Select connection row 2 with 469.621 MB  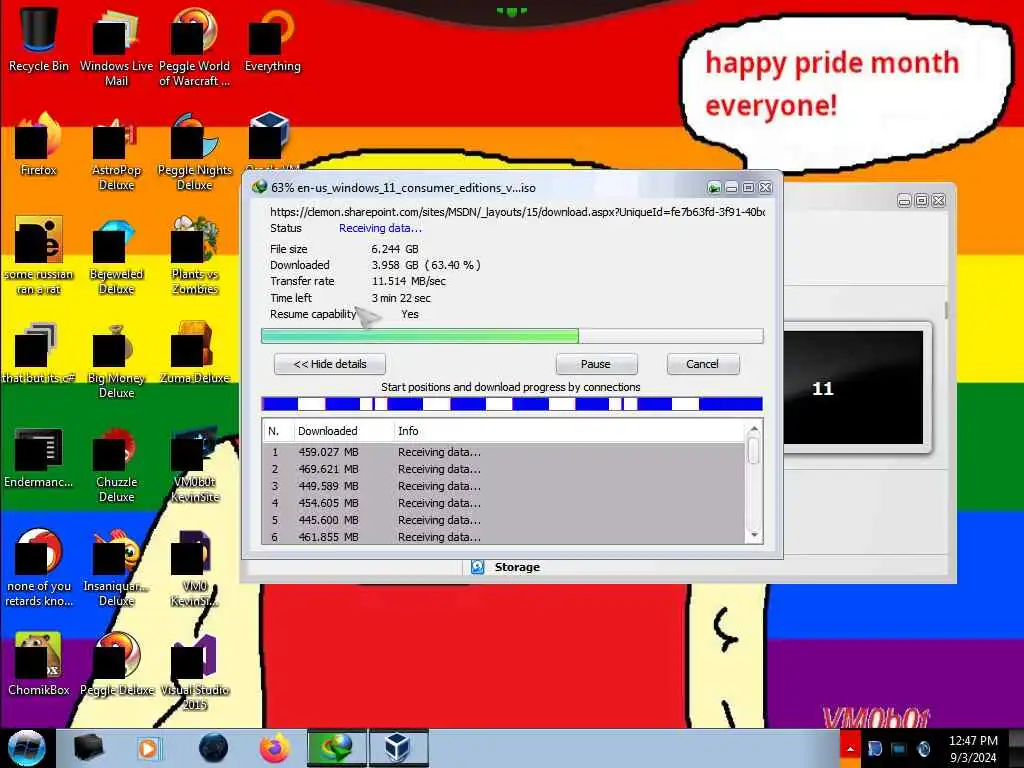[x=504, y=469]
